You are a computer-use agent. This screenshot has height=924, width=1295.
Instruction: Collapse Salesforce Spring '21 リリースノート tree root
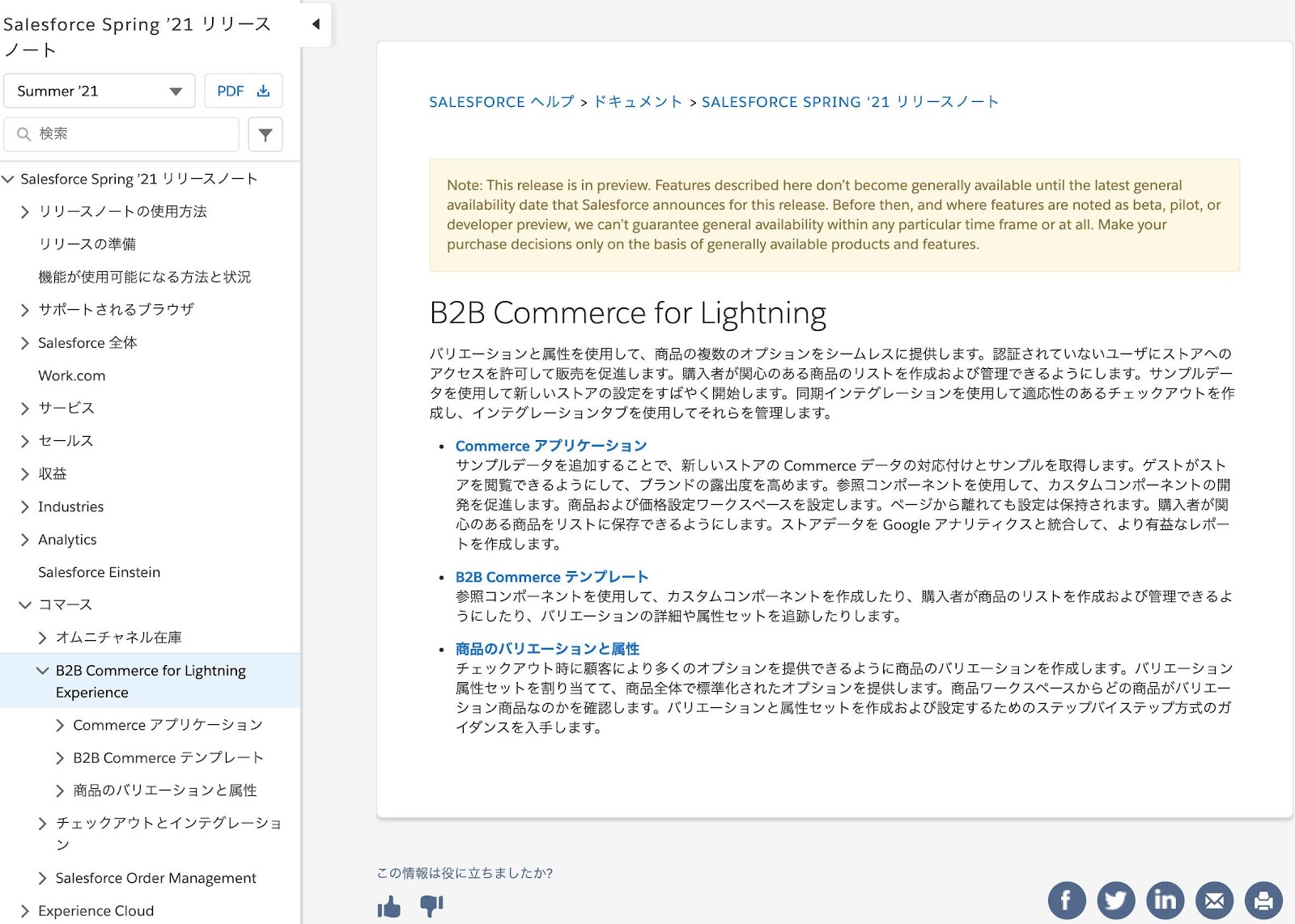coord(8,179)
